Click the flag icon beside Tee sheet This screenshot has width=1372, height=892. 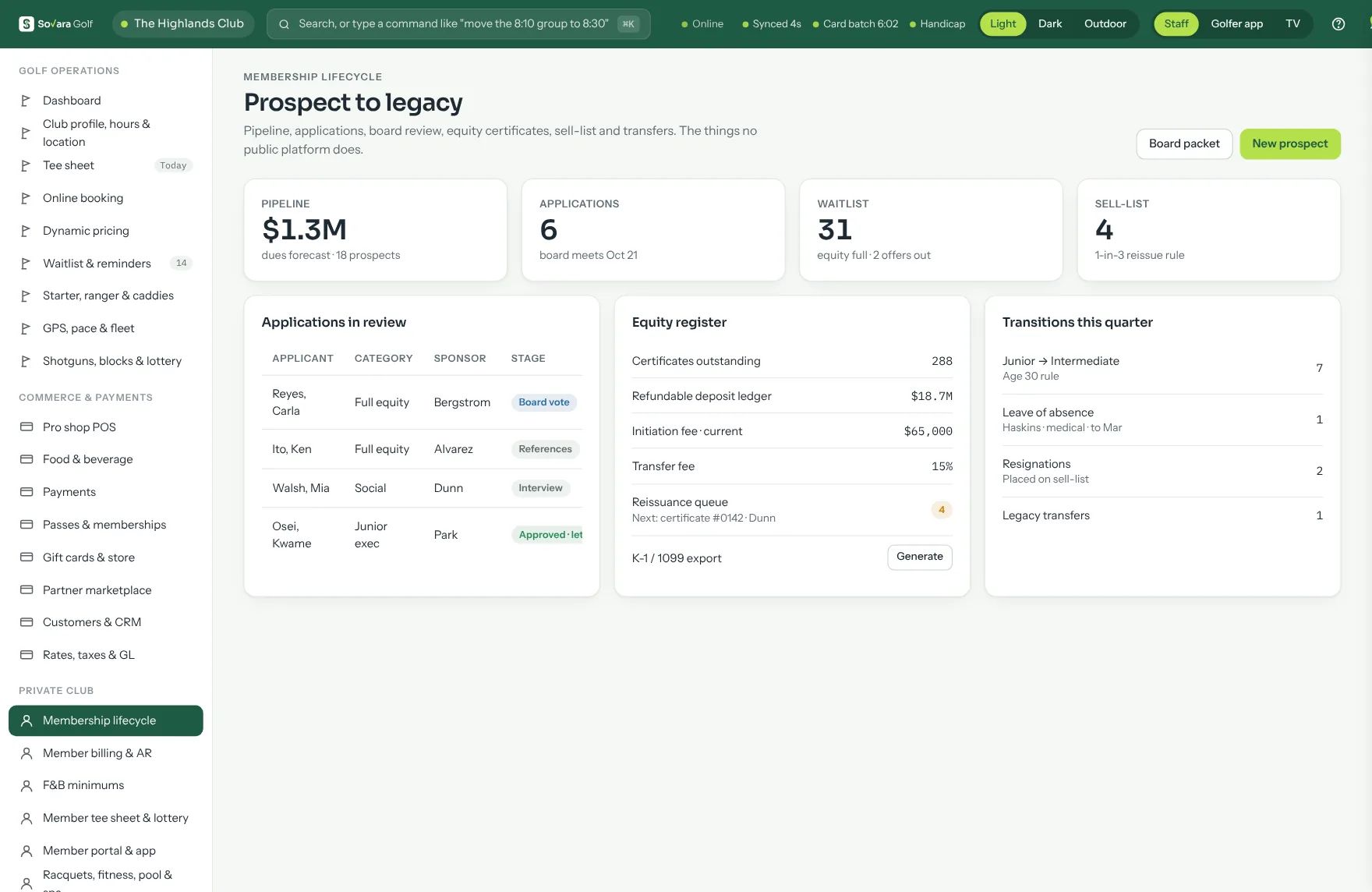pos(26,165)
